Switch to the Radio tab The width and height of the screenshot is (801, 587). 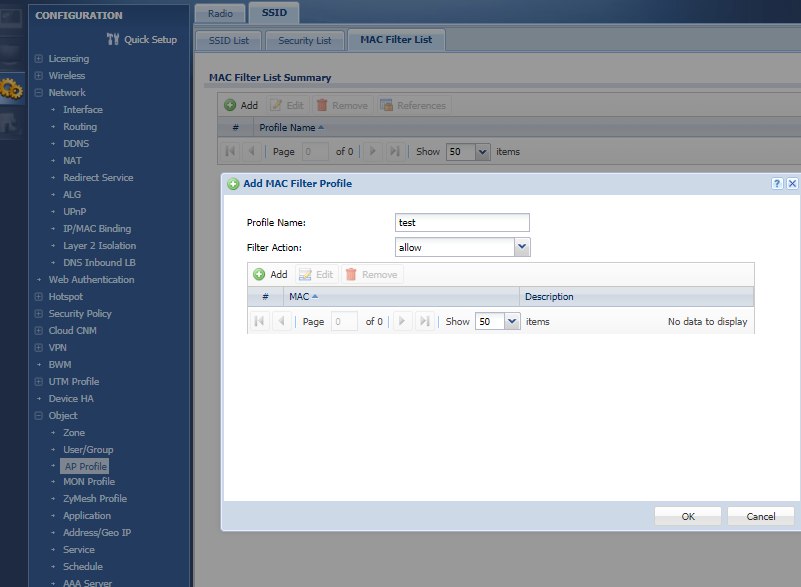220,13
